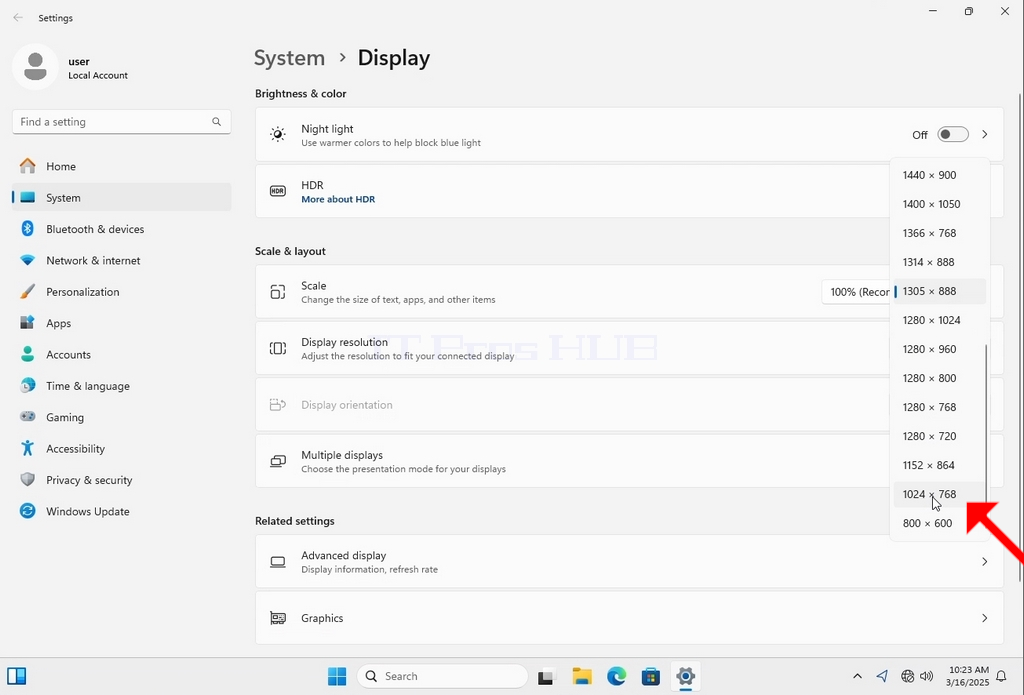The image size is (1024, 695).
Task: Toggle the Night light switch
Action: [x=952, y=135]
